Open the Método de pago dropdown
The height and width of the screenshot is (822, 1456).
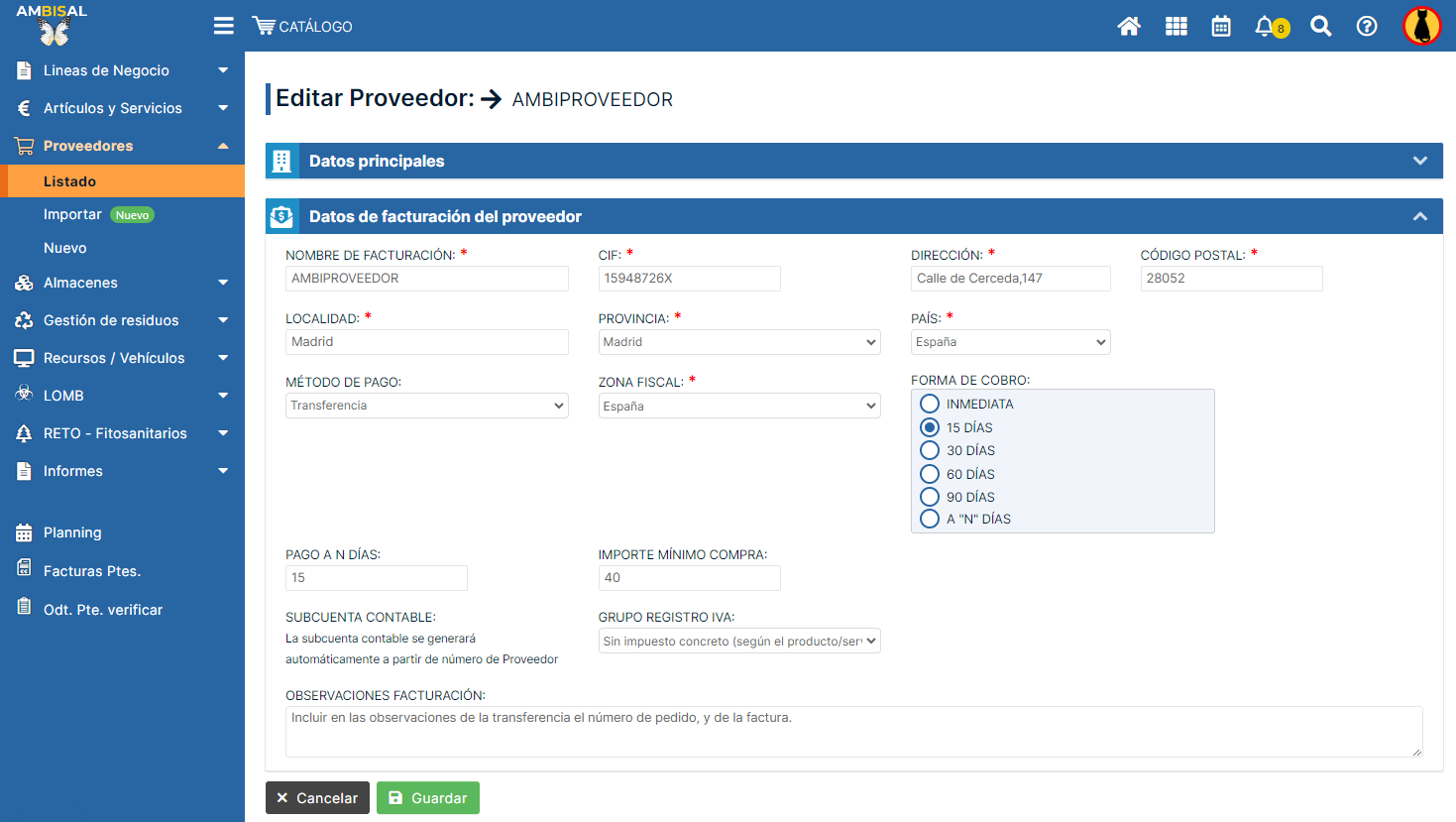pos(426,406)
